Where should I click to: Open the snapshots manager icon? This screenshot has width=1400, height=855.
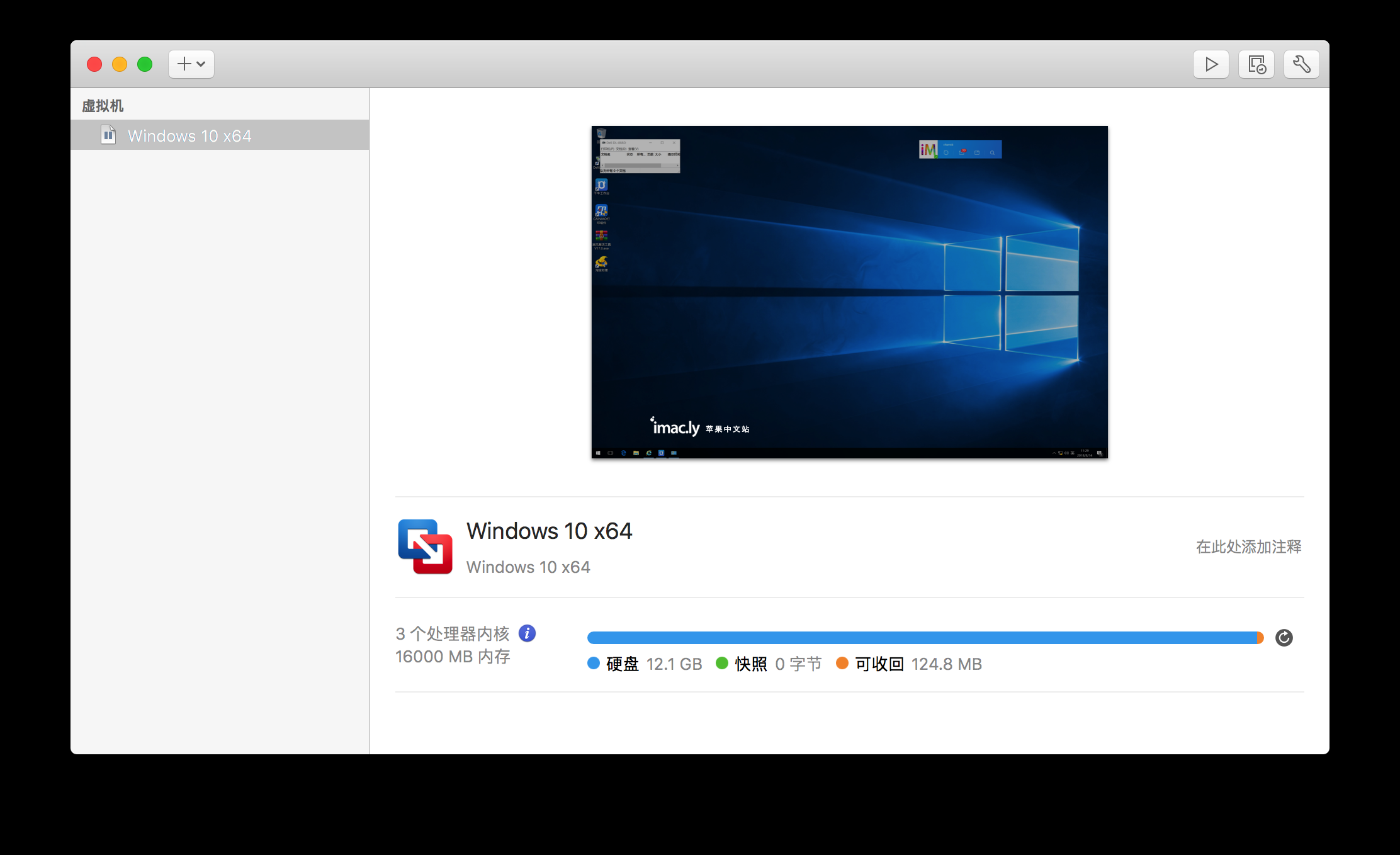click(1256, 64)
